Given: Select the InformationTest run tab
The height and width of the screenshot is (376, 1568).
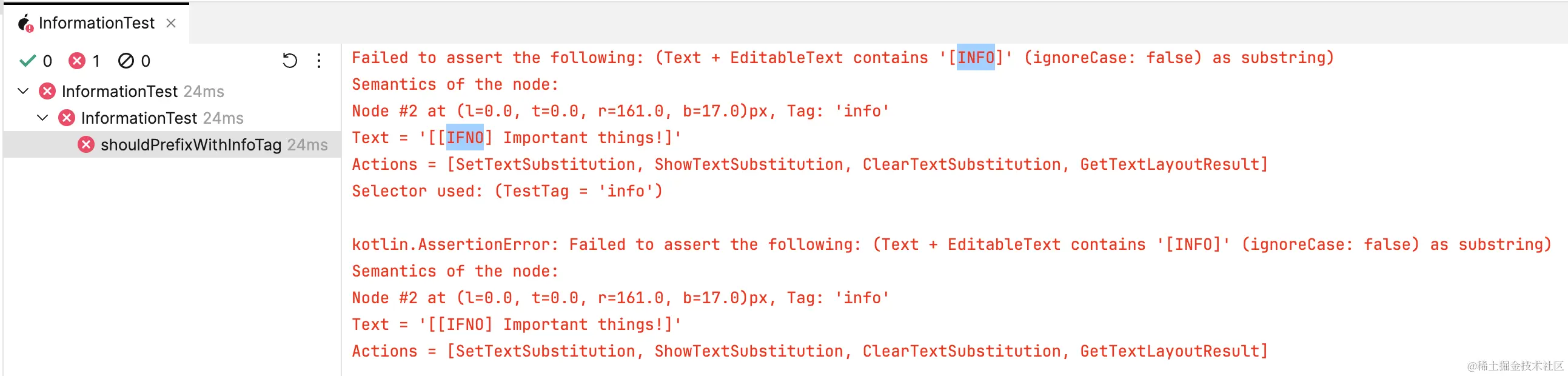Looking at the screenshot, I should coord(96,23).
